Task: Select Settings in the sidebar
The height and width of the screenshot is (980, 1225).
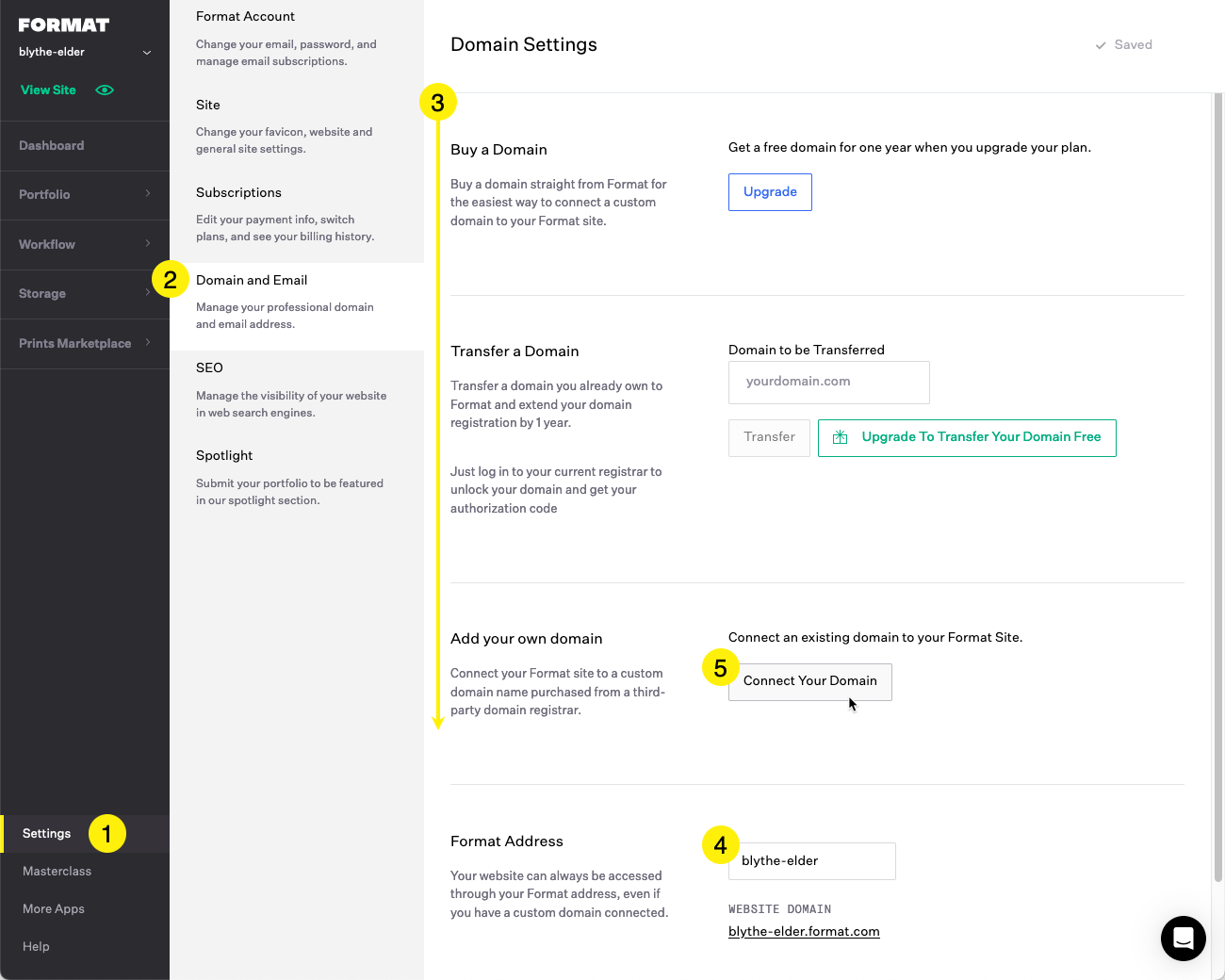Action: pyautogui.click(x=47, y=834)
